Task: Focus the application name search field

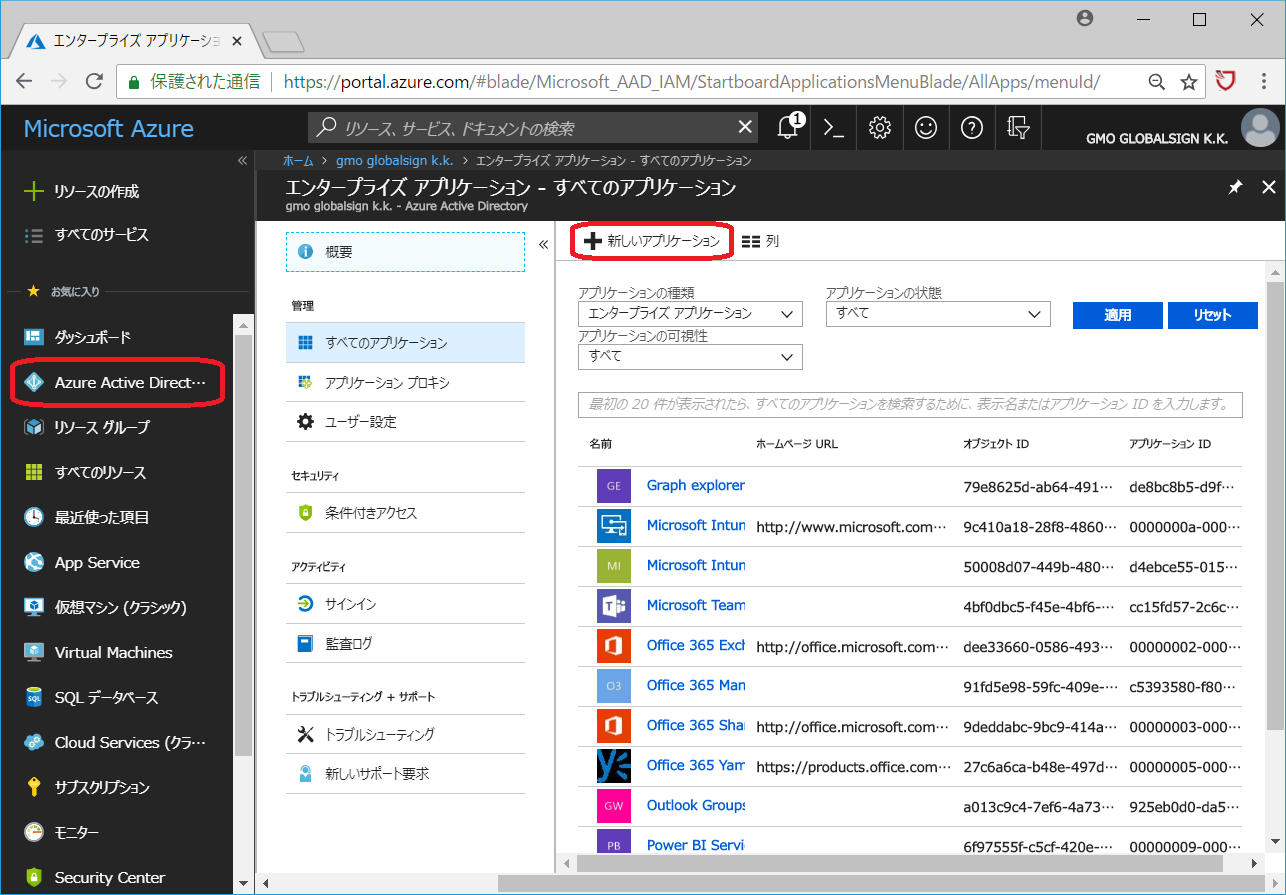Action: (910, 404)
